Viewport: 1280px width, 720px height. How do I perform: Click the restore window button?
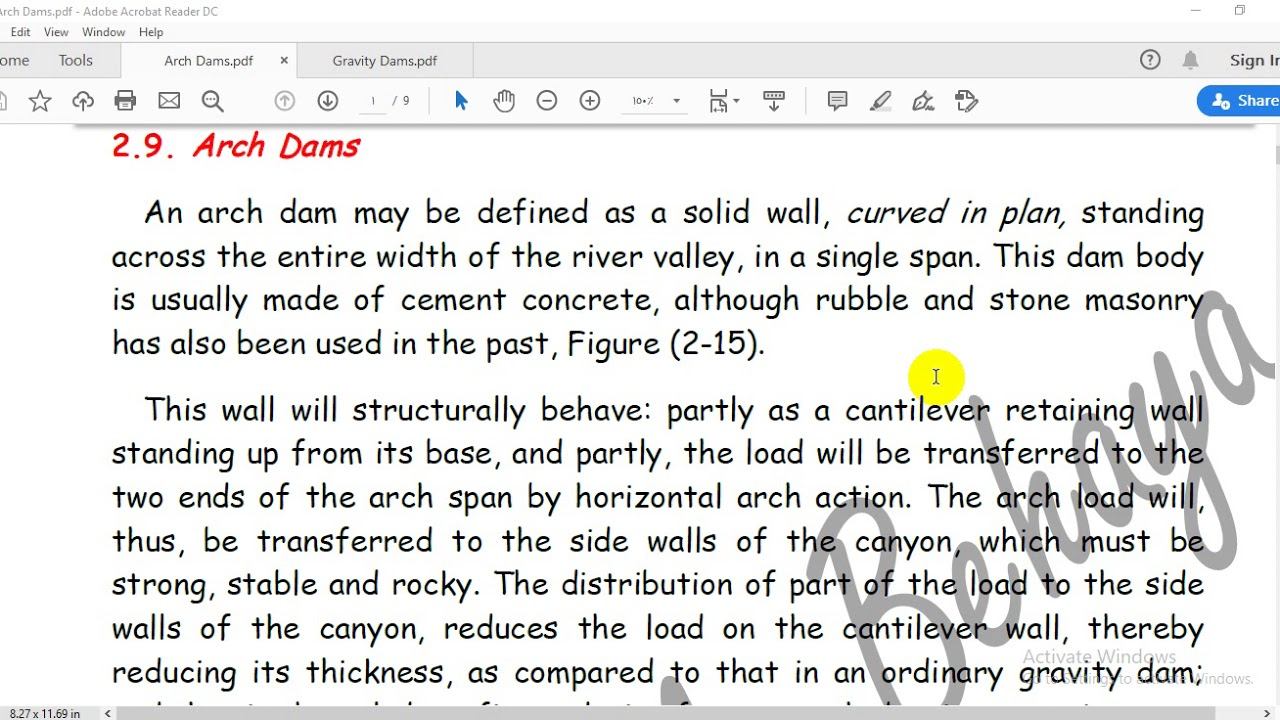[1240, 11]
